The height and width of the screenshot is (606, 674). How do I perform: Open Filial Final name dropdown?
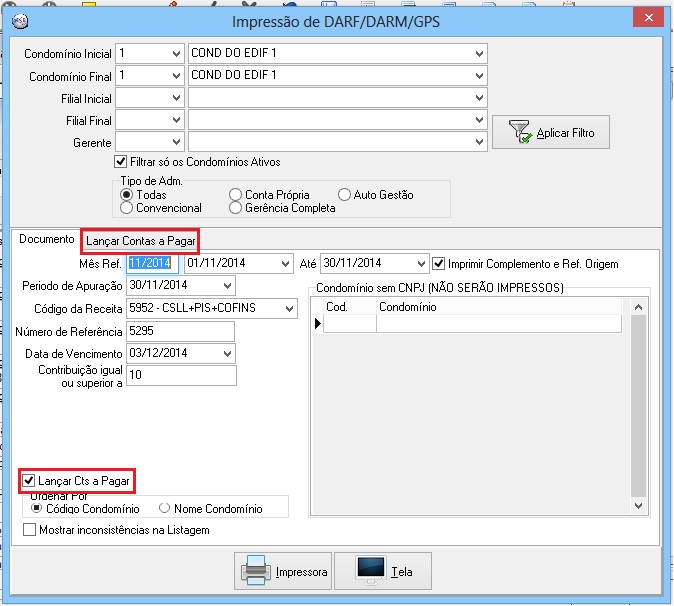pyautogui.click(x=479, y=120)
